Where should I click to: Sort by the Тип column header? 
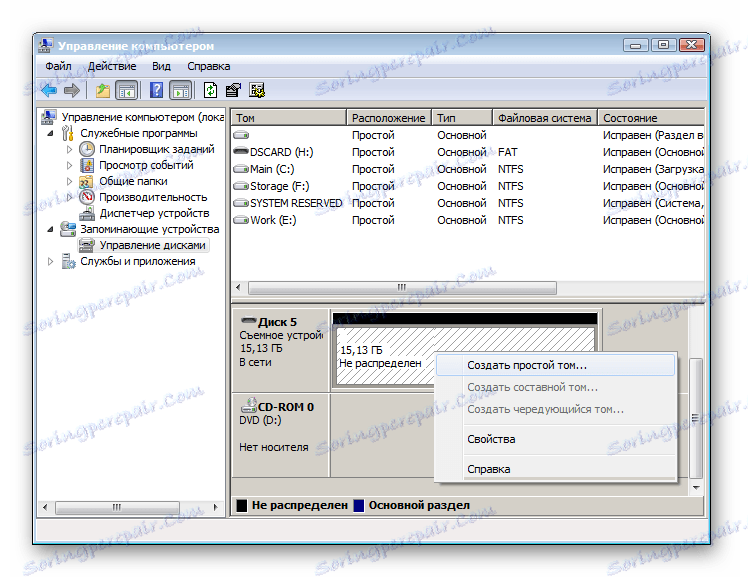462,118
